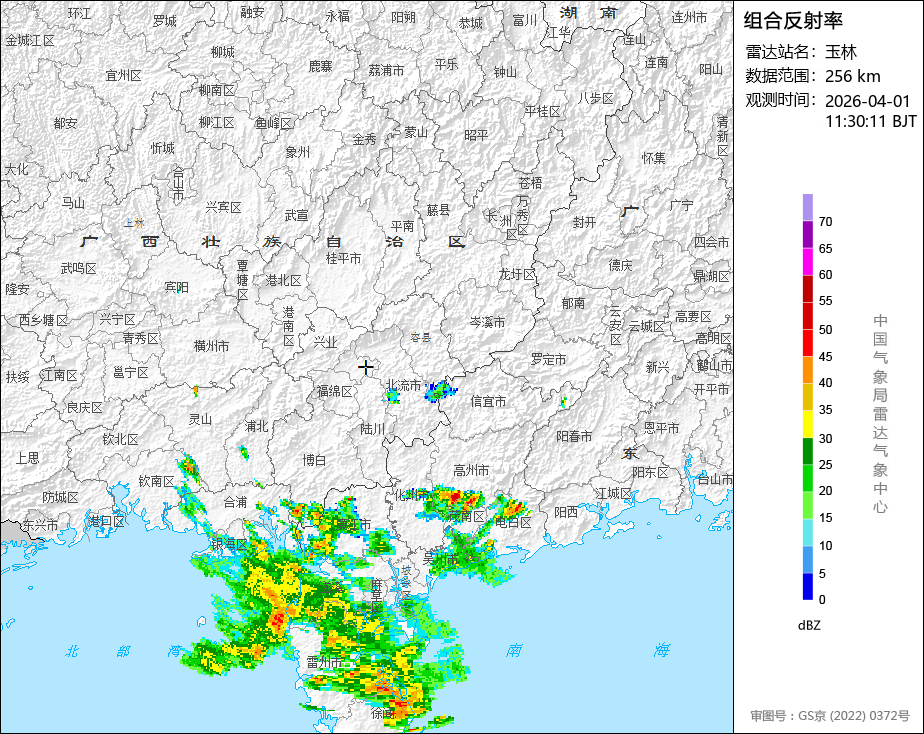Click the star marker beside 上林
924x734 pixels.
[x=140, y=221]
